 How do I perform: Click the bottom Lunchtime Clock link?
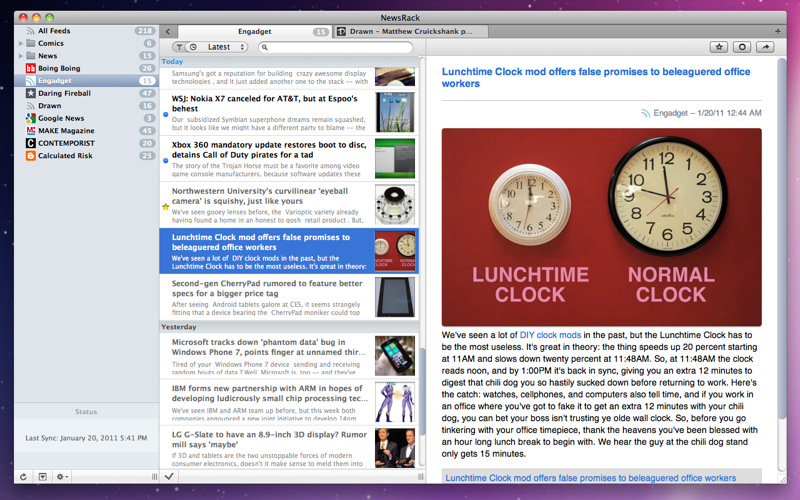pos(590,478)
